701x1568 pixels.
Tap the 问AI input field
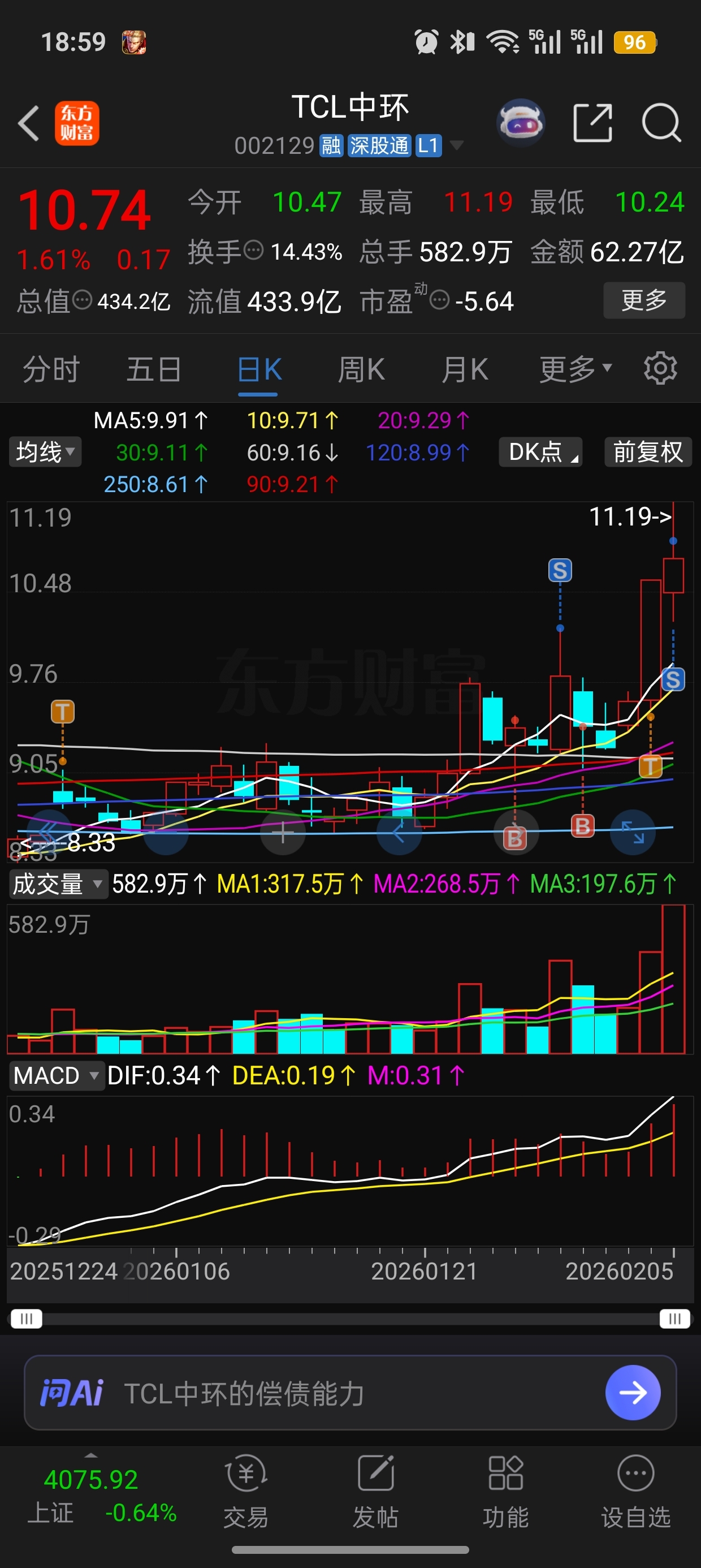coord(350,1392)
